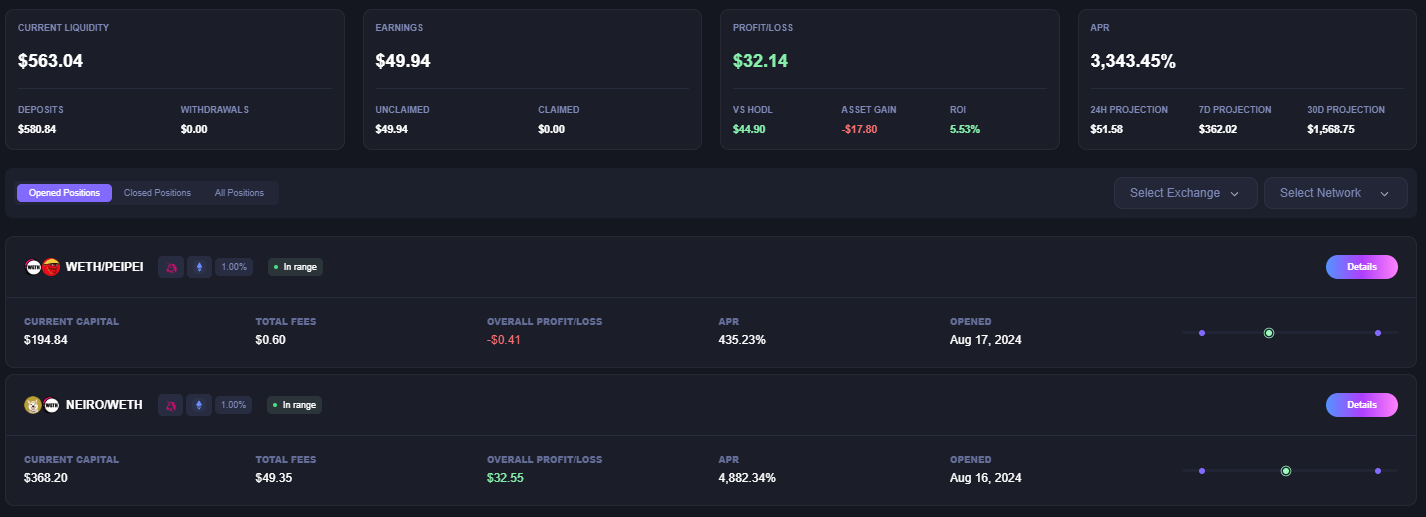Click the NEIRO dog token icon

(33, 405)
